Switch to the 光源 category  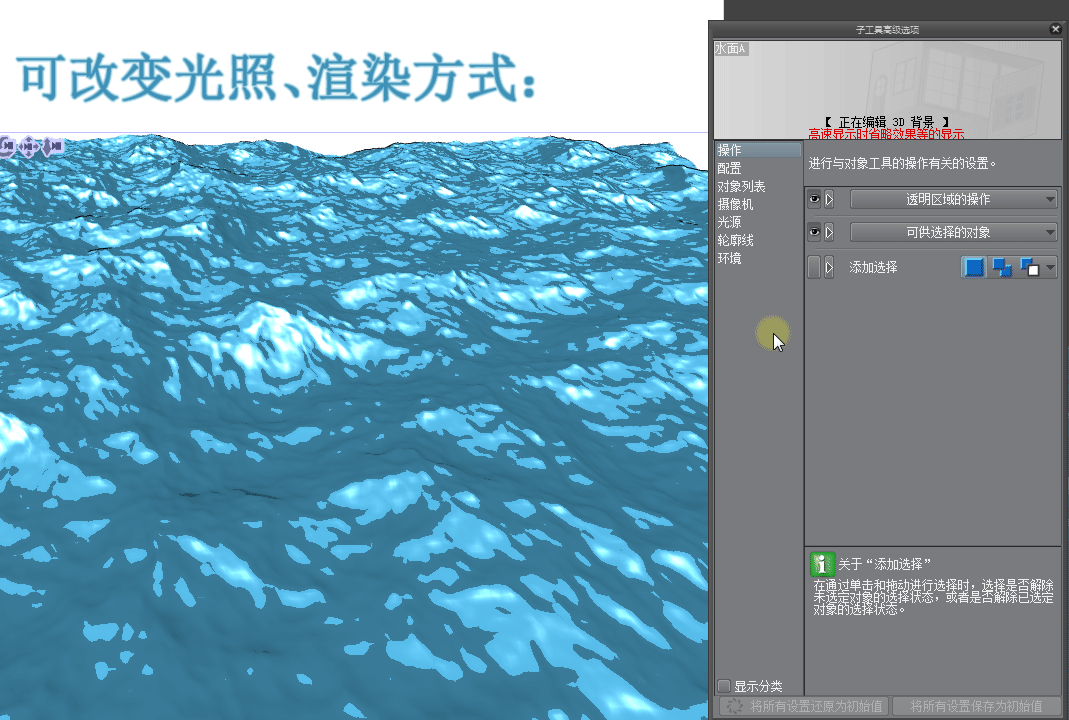730,221
